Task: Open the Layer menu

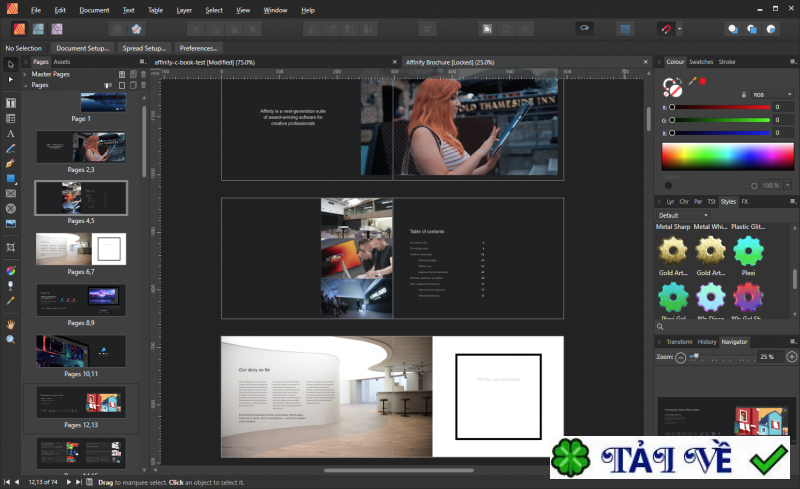Action: click(x=184, y=10)
